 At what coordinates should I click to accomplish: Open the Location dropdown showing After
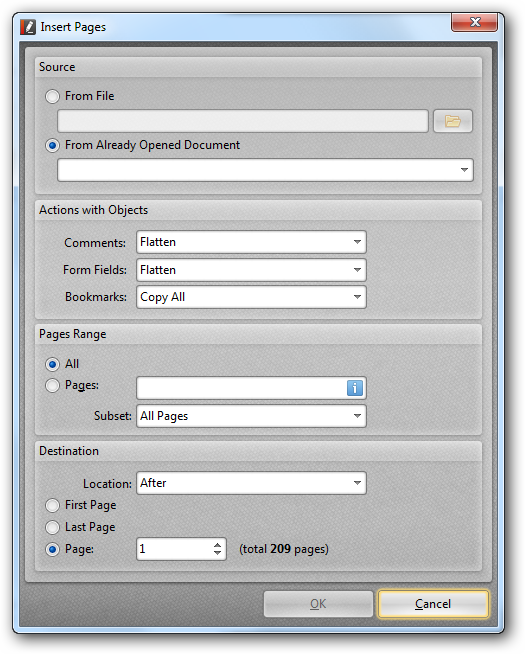[251, 483]
